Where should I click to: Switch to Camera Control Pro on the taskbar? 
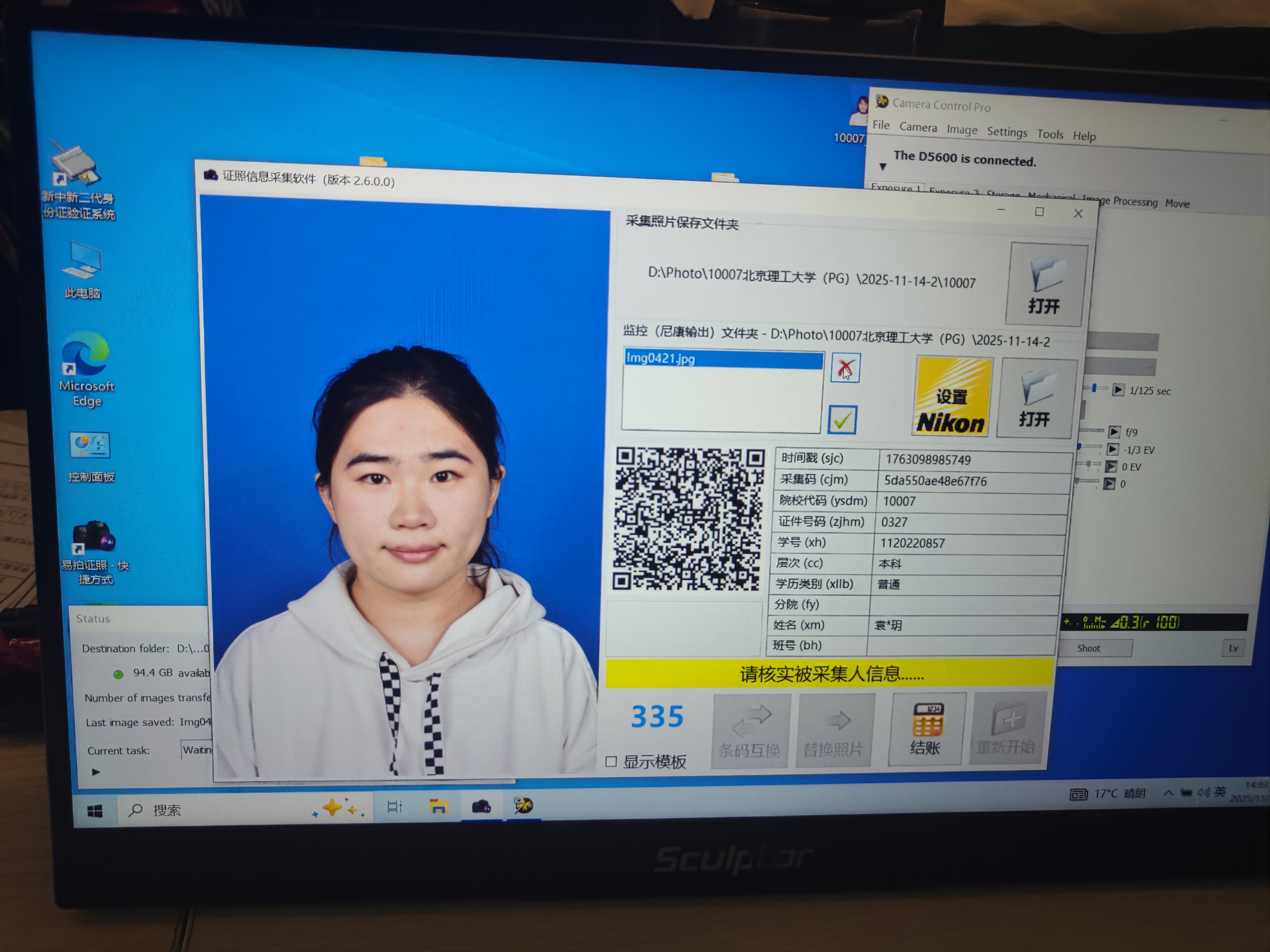click(523, 806)
